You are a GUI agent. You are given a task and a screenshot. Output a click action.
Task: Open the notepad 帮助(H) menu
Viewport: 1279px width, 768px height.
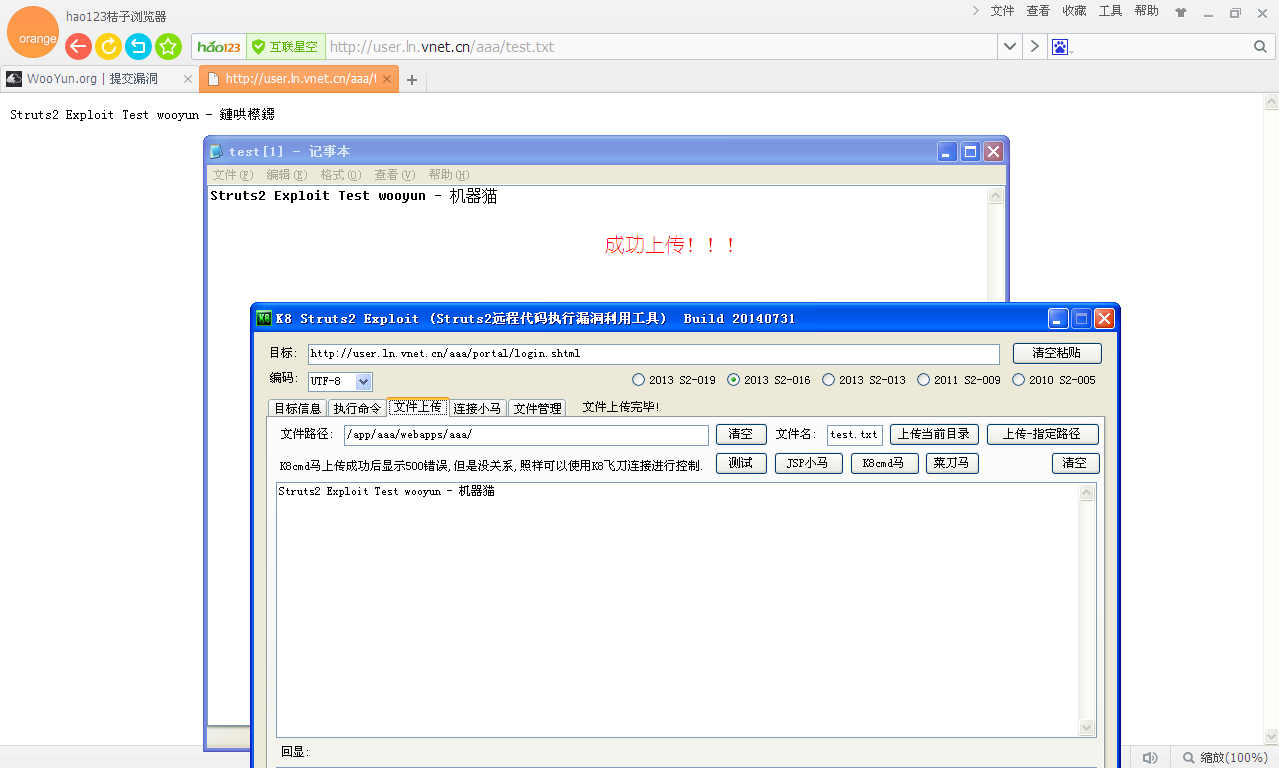tap(449, 175)
